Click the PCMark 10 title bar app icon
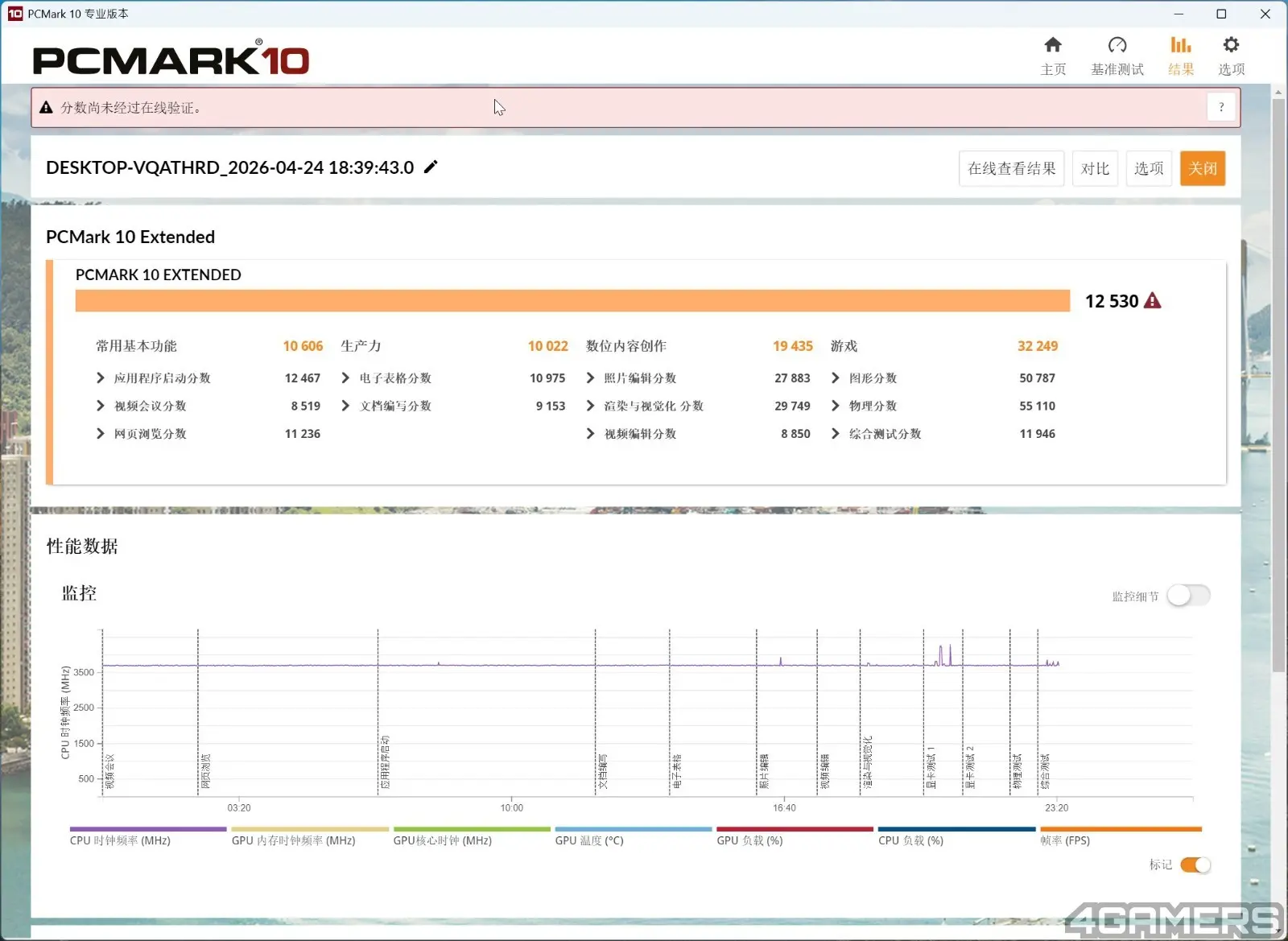The image size is (1288, 941). coord(14,14)
